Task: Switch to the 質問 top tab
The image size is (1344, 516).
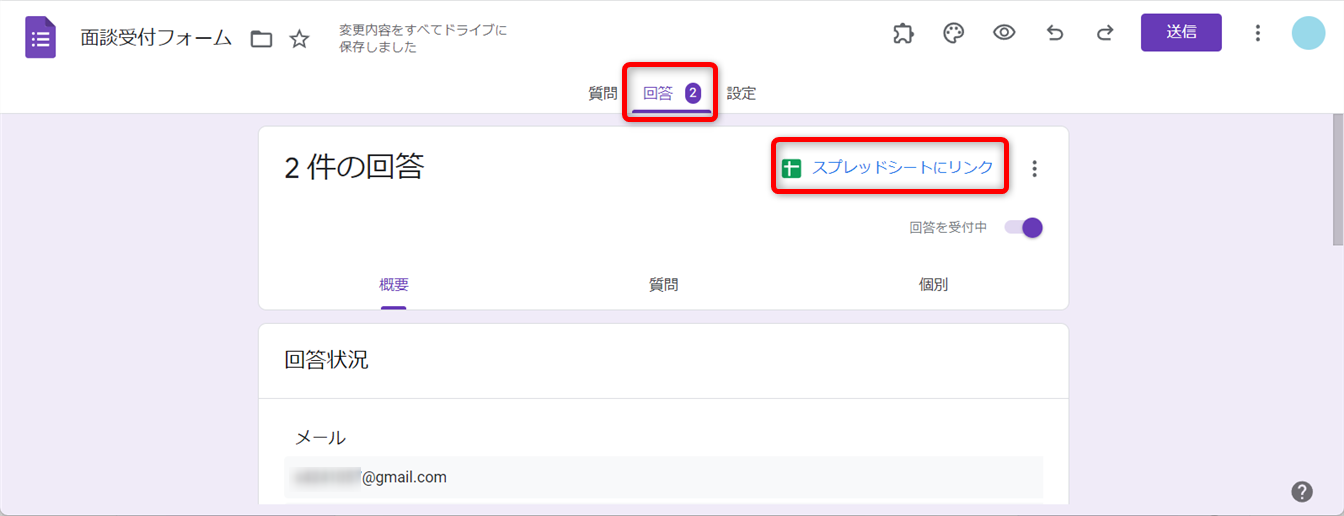Action: [x=602, y=93]
